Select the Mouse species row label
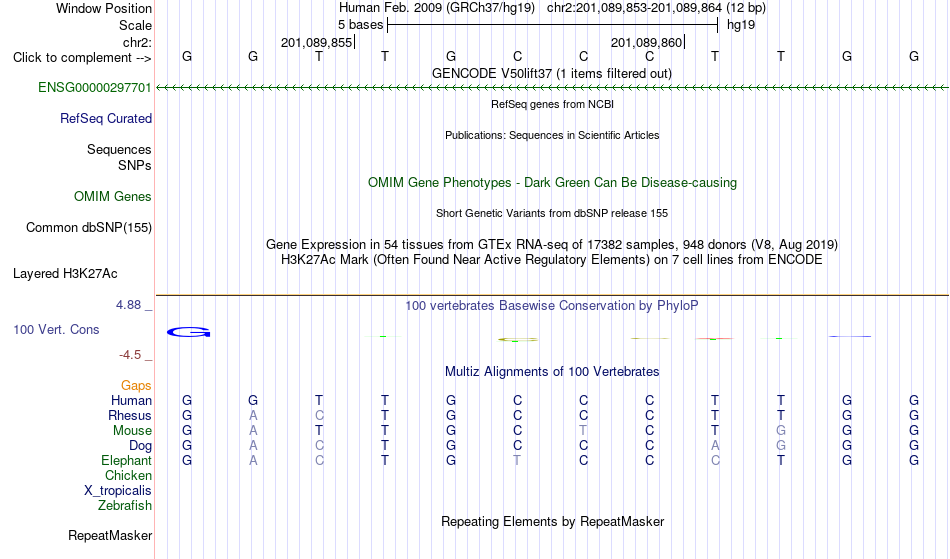Image resolution: width=950 pixels, height=559 pixels. tap(132, 431)
